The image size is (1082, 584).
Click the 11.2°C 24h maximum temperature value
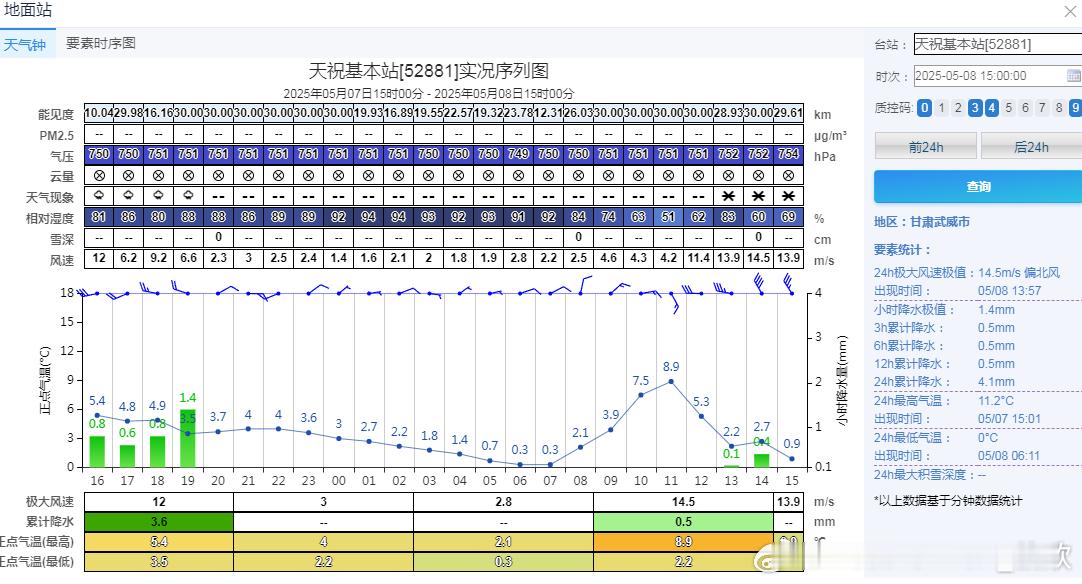996,400
